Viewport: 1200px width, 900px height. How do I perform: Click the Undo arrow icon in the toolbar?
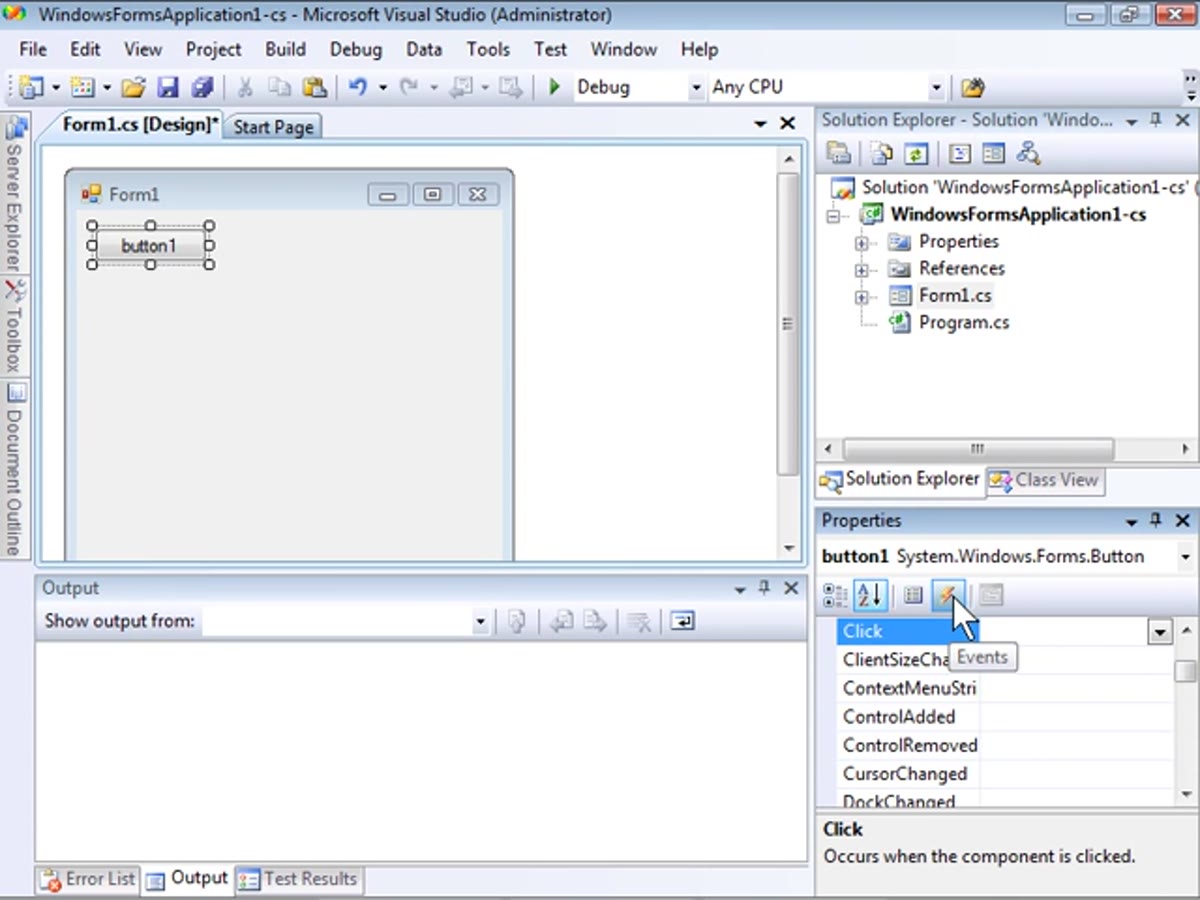pyautogui.click(x=358, y=87)
